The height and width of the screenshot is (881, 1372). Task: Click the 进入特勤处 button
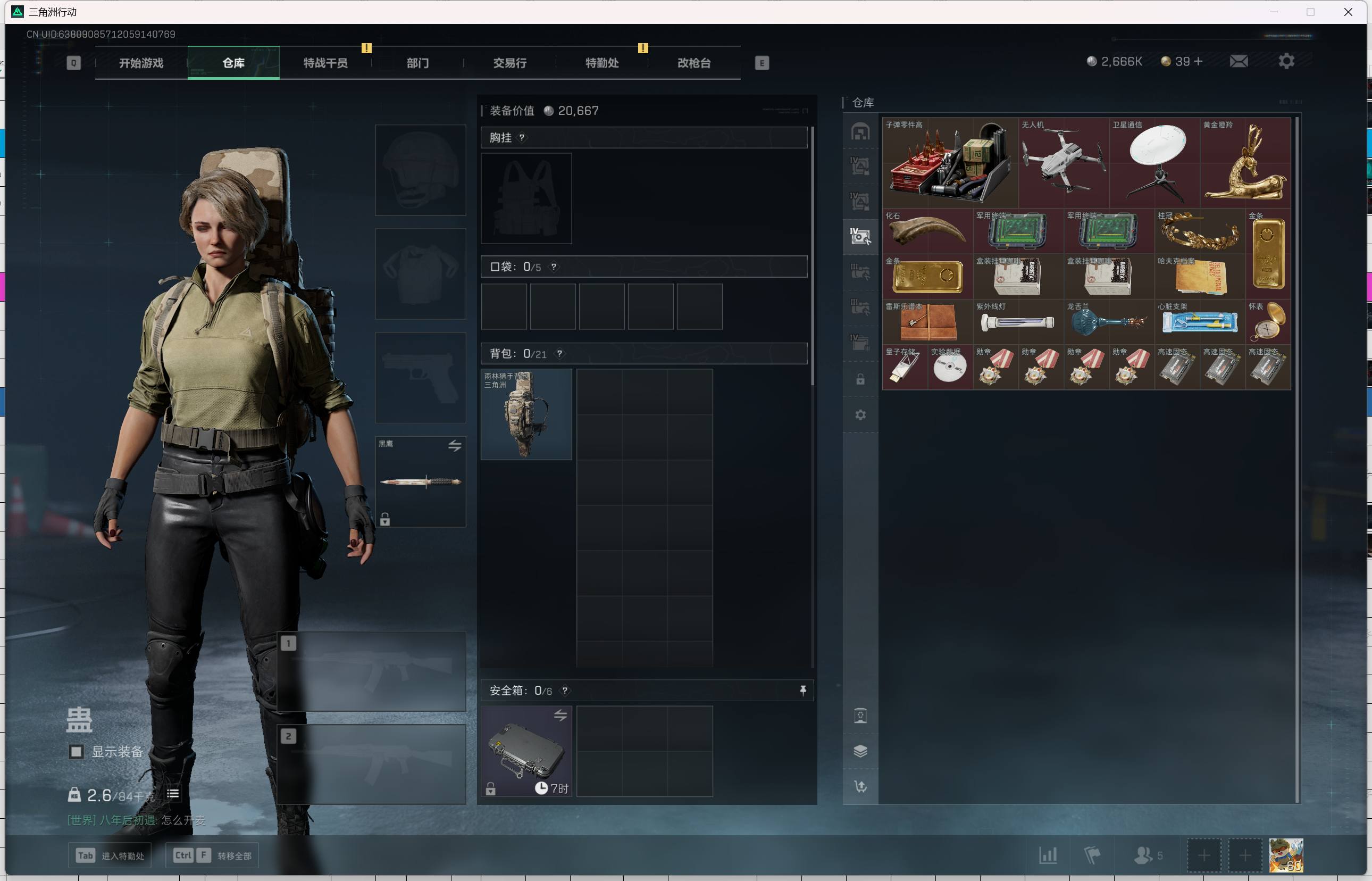coord(110,855)
